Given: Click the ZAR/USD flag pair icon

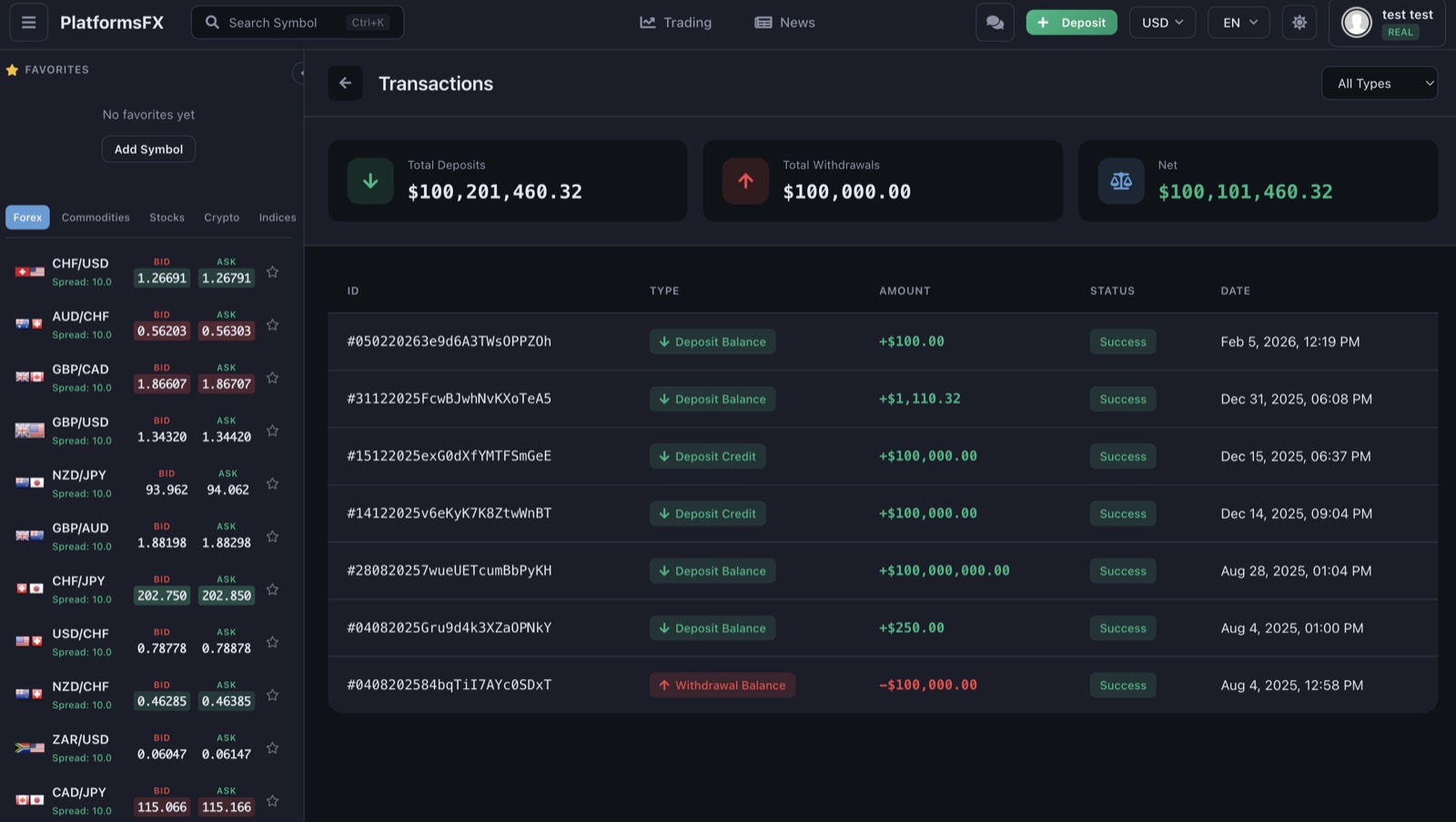Looking at the screenshot, I should [x=30, y=747].
